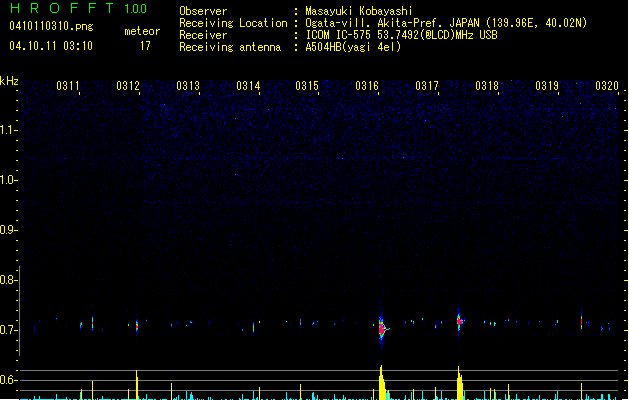Click the 0314 time marker
Viewport: 629px width, 400px height.
[248, 86]
